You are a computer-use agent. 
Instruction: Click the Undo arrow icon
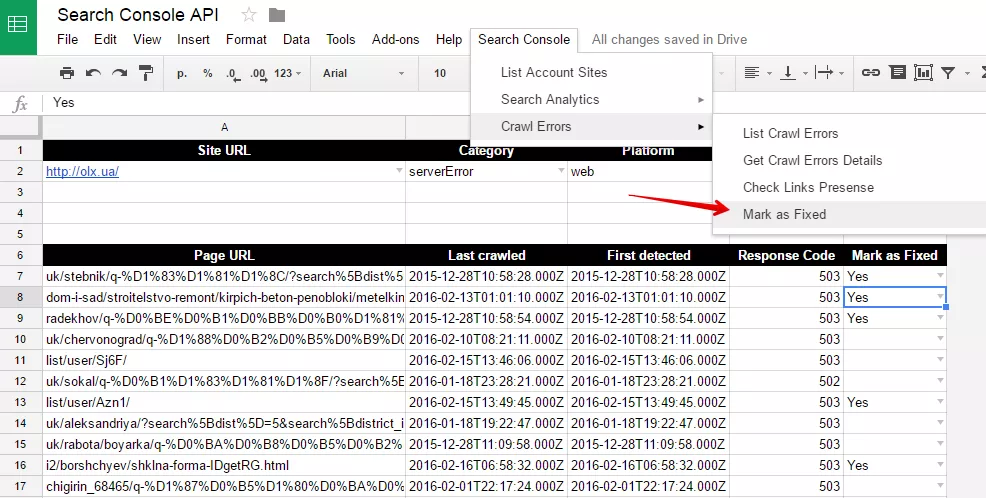tap(93, 73)
